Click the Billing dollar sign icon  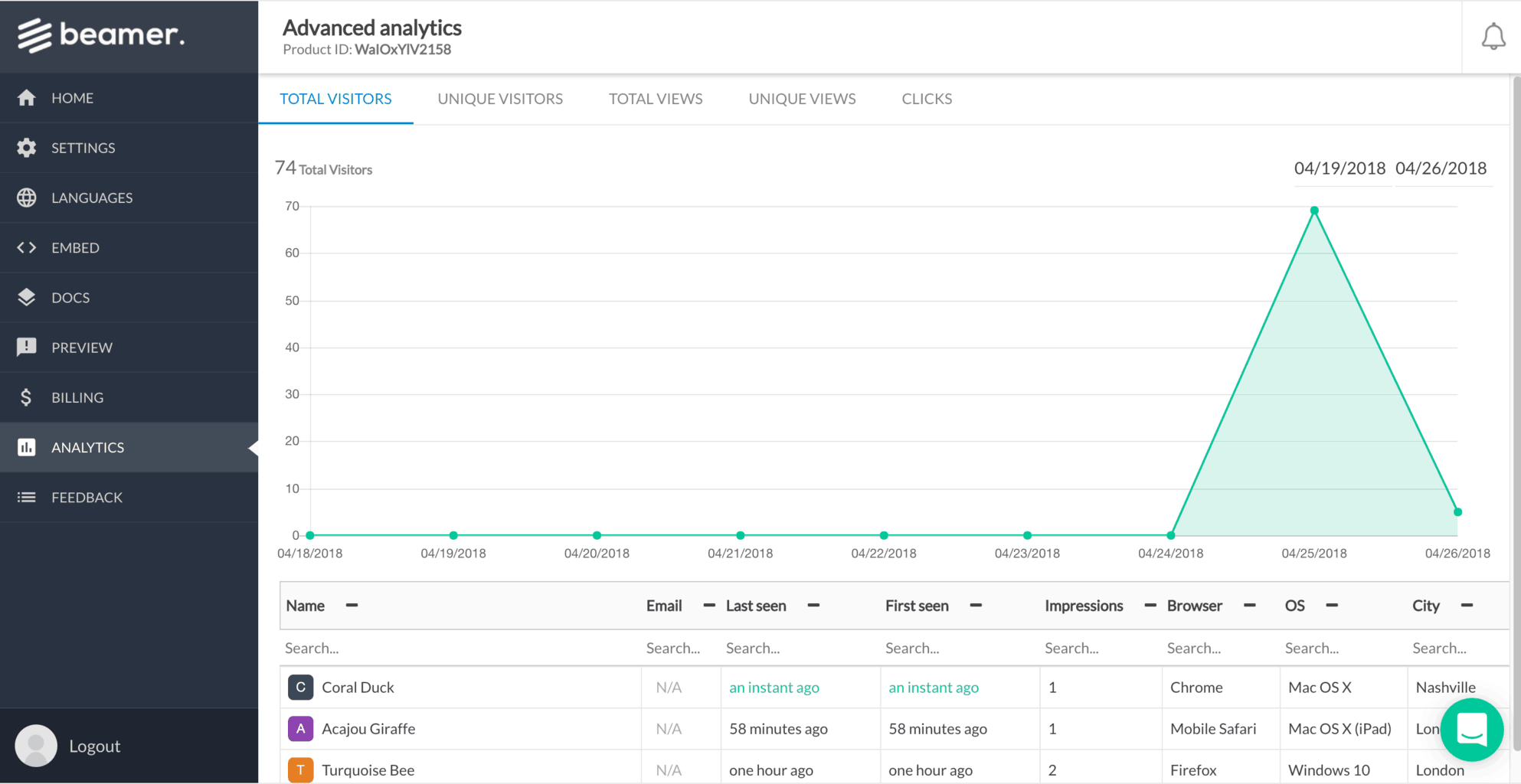tap(27, 397)
